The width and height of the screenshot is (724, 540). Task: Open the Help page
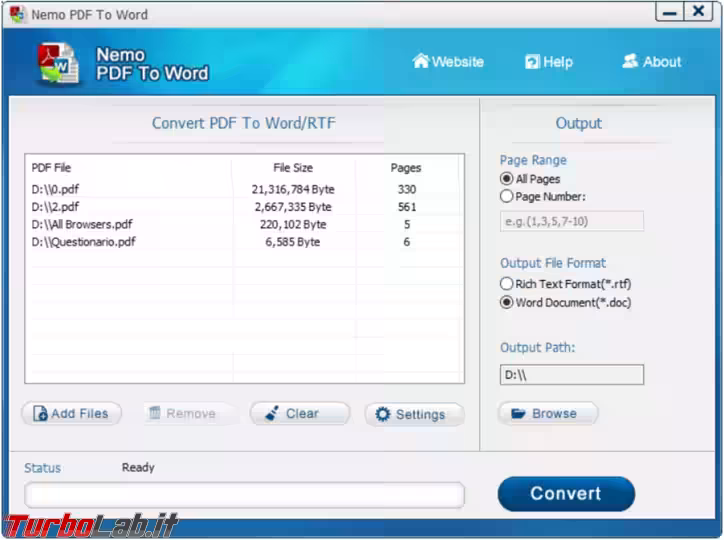click(549, 62)
